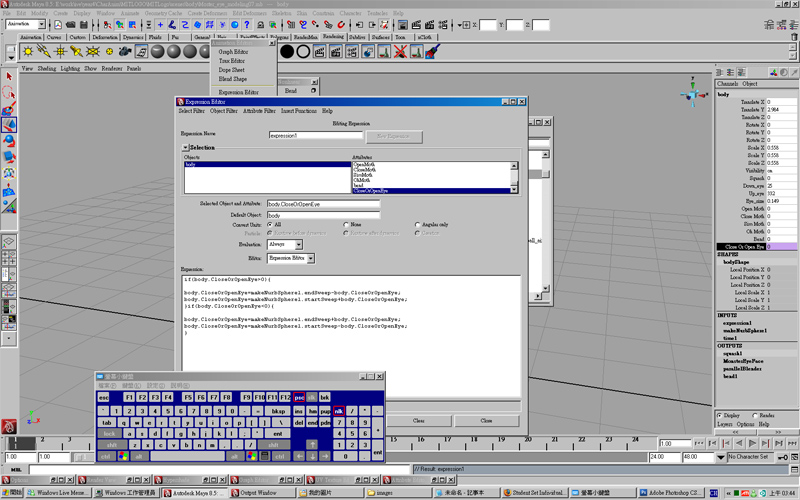Click the first gray sphere material shelf icon
The width and height of the screenshot is (800, 500).
(x=158, y=52)
